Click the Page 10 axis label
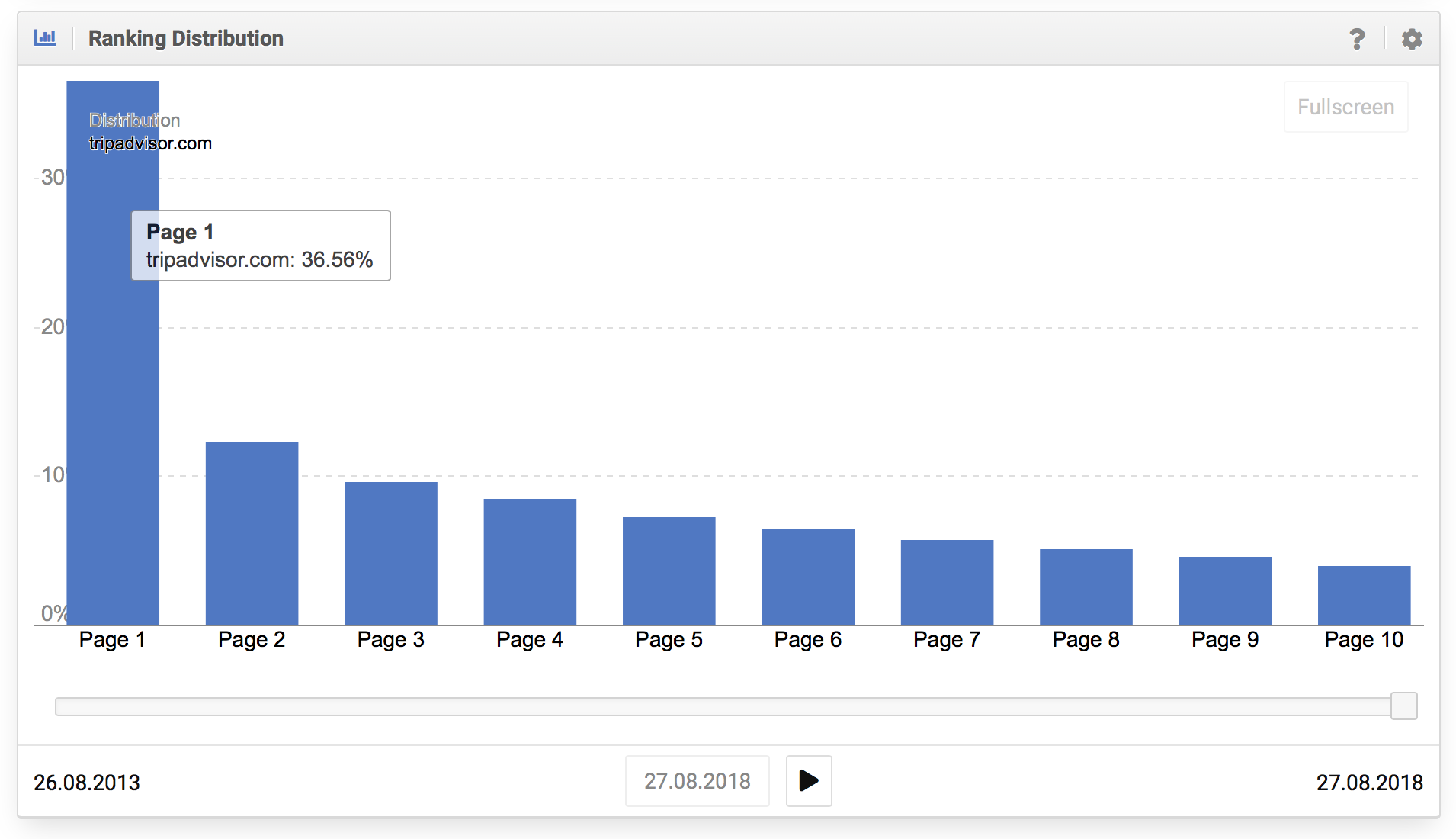Viewport: 1456px width, 839px height. pyautogui.click(x=1365, y=639)
